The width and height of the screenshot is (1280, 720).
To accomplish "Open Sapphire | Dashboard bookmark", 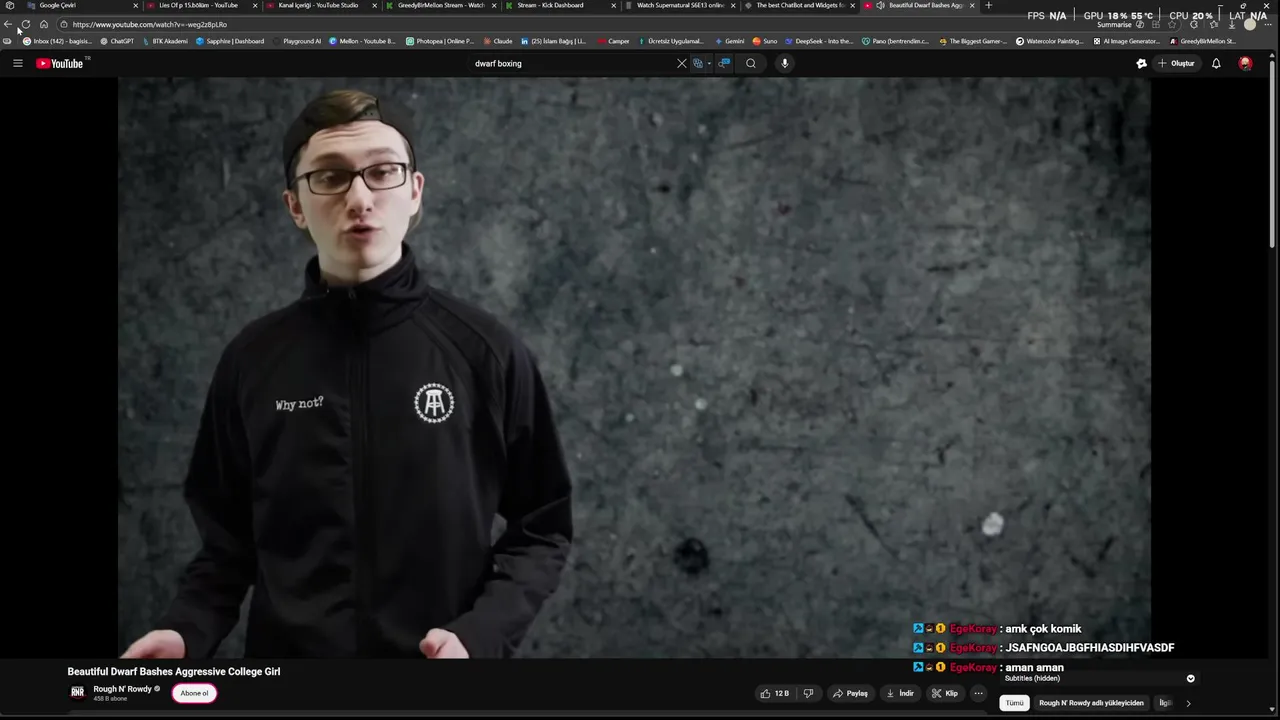I will (230, 41).
